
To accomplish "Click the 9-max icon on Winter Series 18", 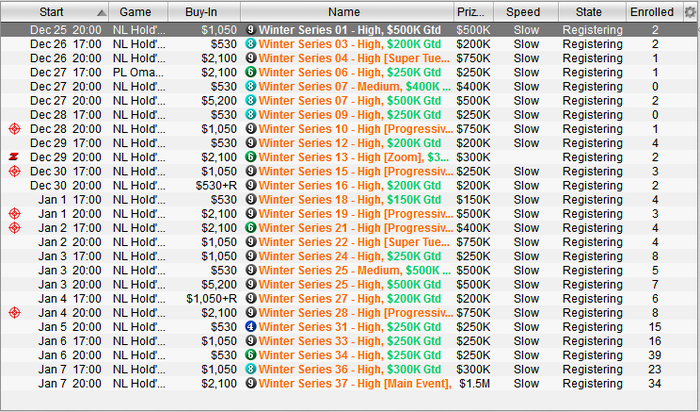I will tap(251, 200).
